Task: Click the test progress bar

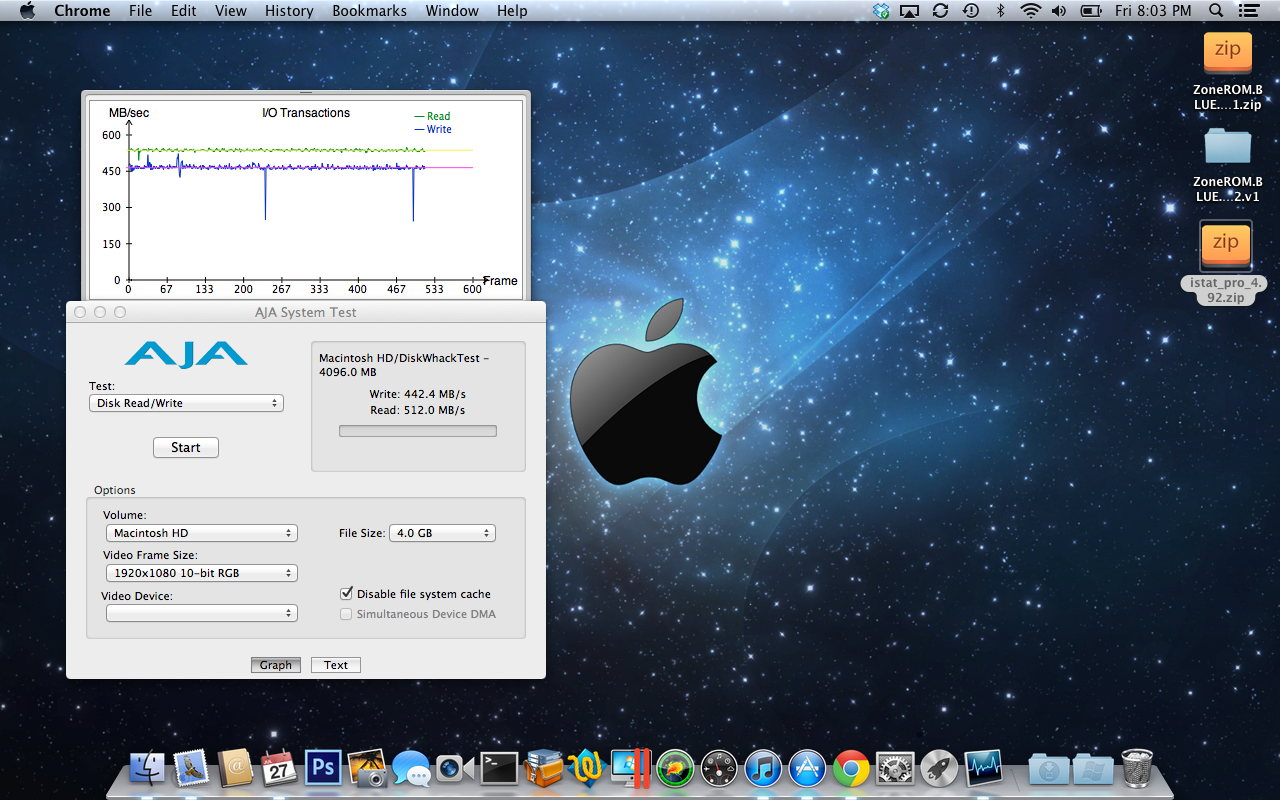Action: click(x=418, y=431)
